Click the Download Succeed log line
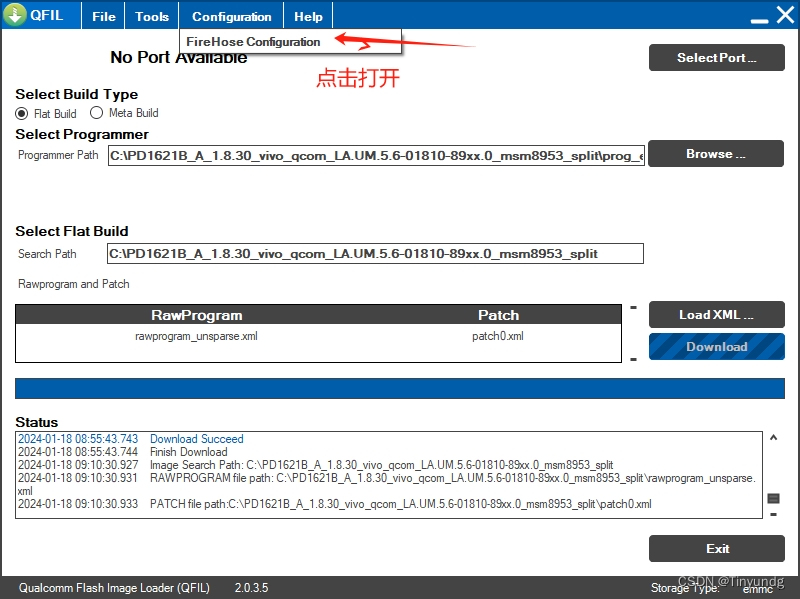 [x=196, y=439]
